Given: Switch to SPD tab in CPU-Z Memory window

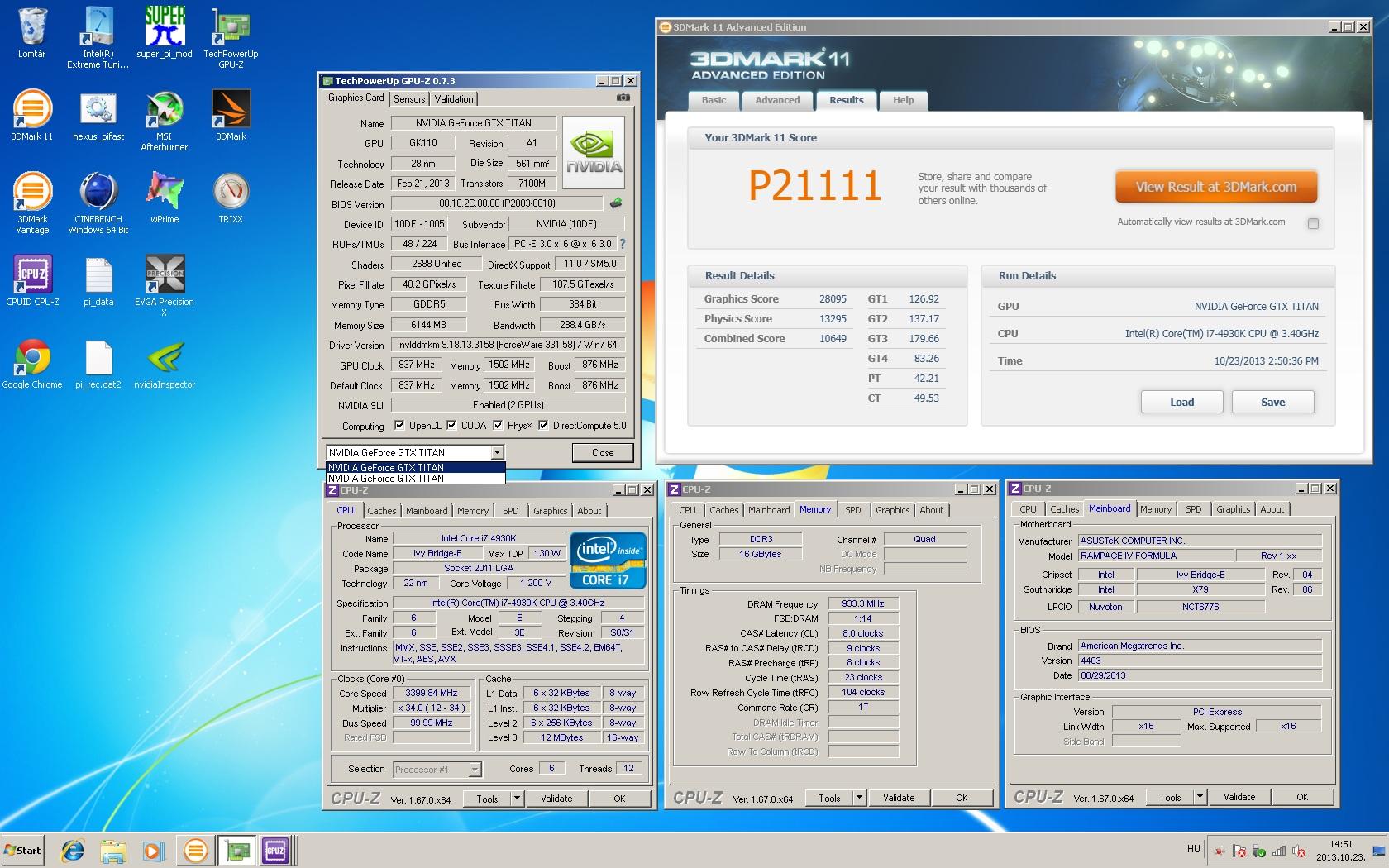Looking at the screenshot, I should tap(852, 510).
